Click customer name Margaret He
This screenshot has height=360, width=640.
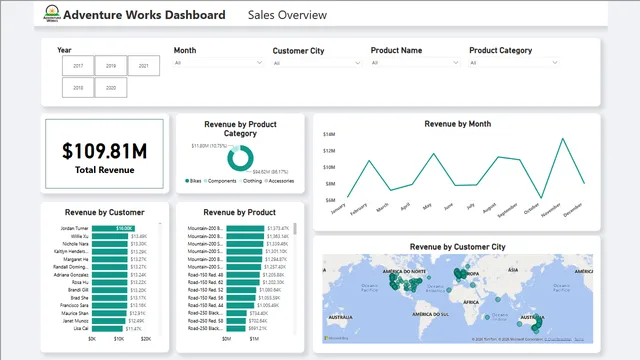click(76, 259)
